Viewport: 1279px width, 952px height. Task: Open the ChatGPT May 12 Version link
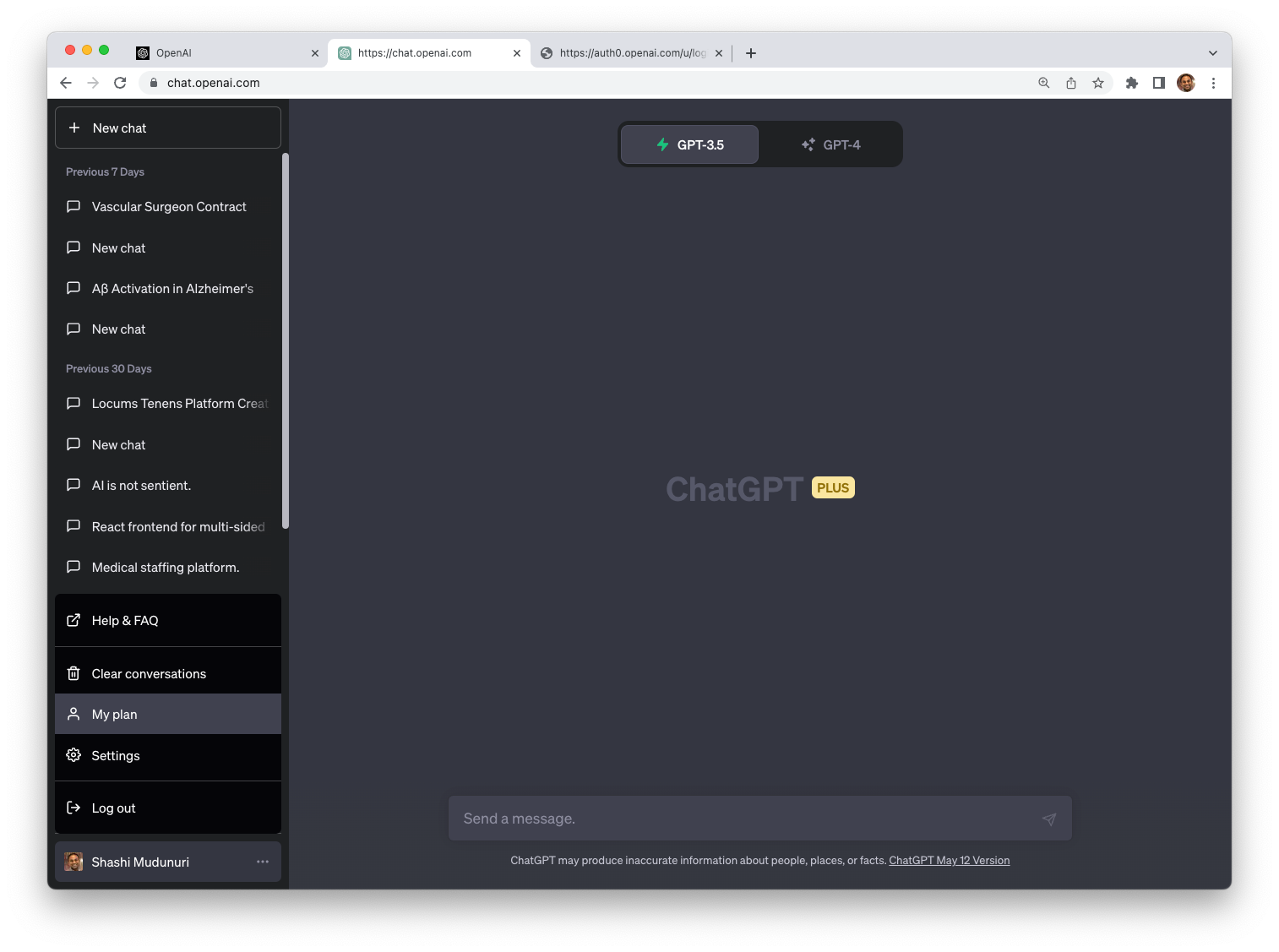[949, 860]
